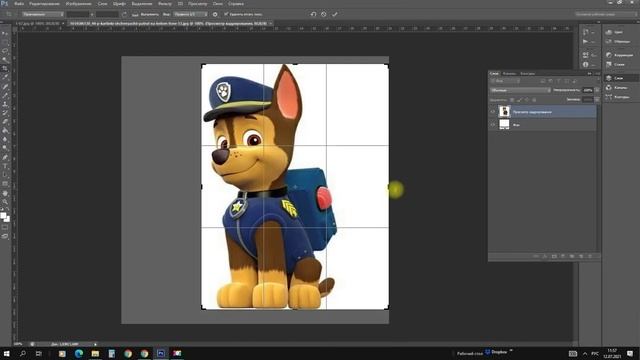Image resolution: width=640 pixels, height=360 pixels.
Task: Click the Straighten tool icon
Action: click(x=135, y=14)
